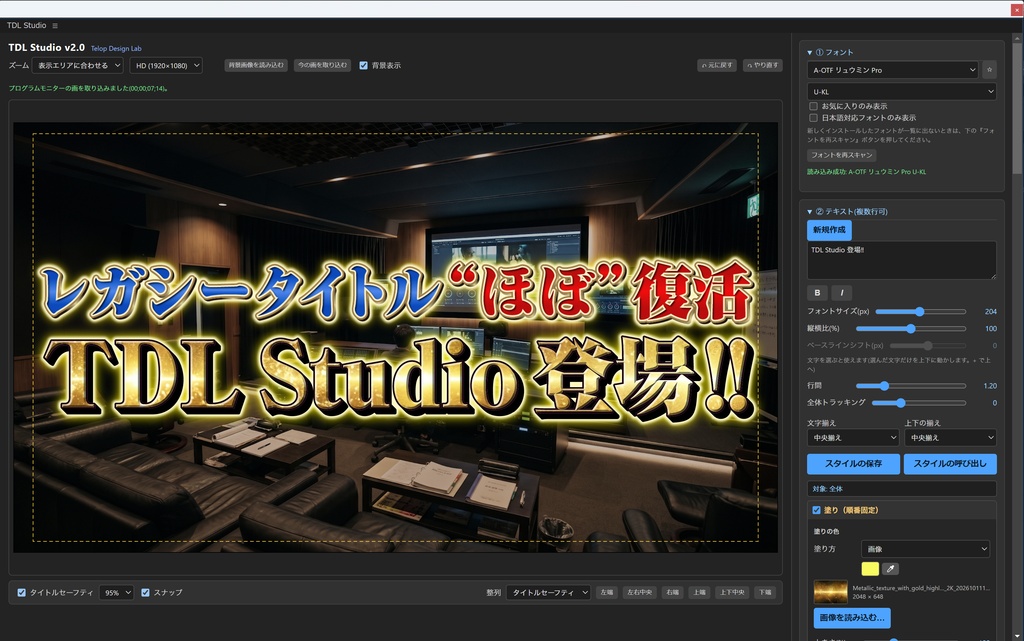This screenshot has height=641, width=1024.
Task: Toggle bold with the B button
Action: point(817,293)
